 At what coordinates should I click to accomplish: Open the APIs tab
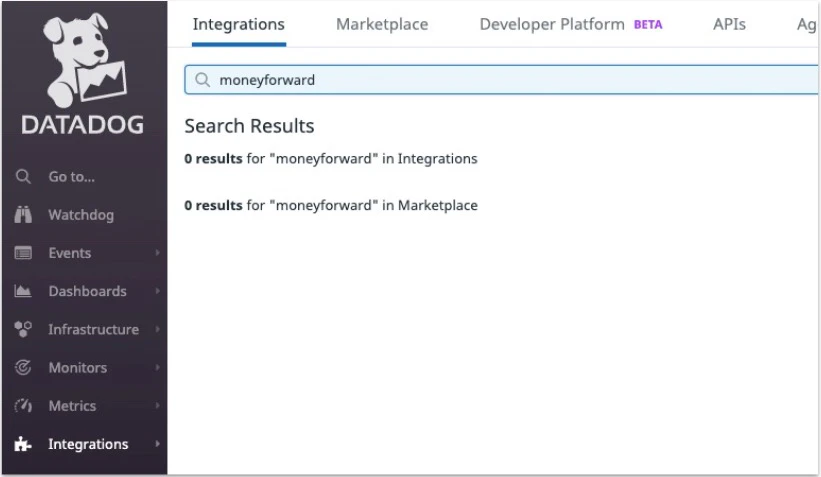point(729,25)
